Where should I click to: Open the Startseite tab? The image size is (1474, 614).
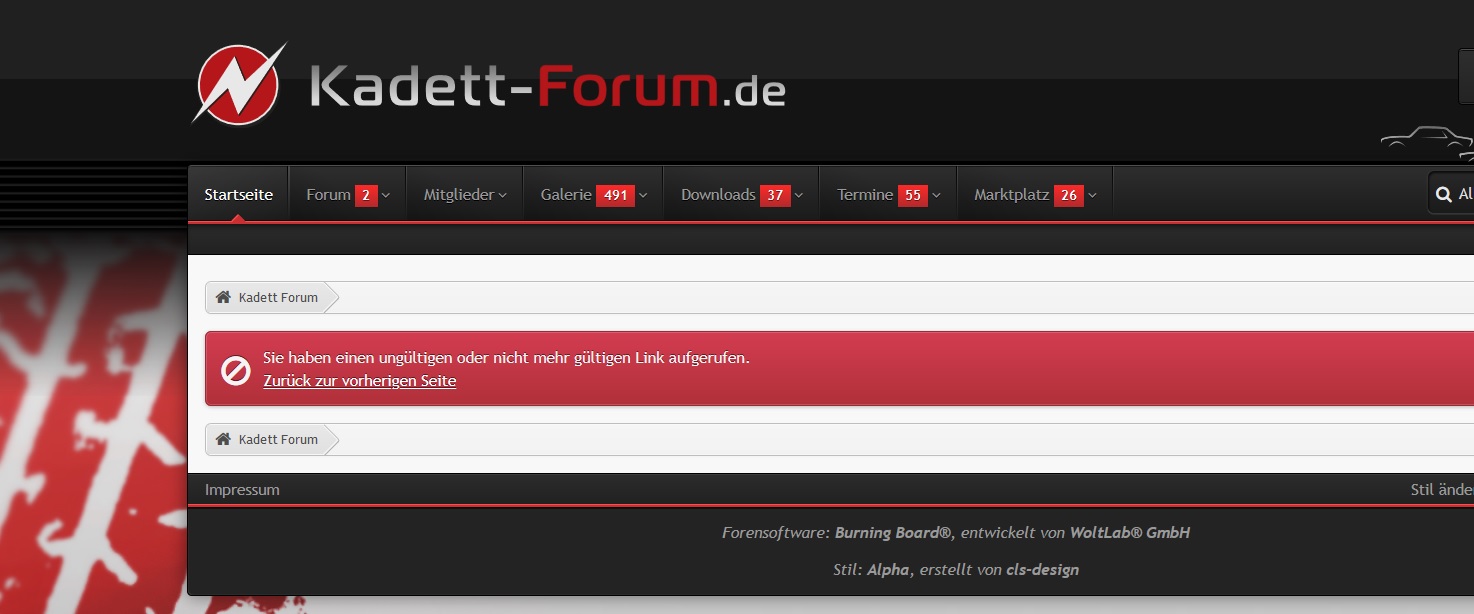(x=239, y=195)
